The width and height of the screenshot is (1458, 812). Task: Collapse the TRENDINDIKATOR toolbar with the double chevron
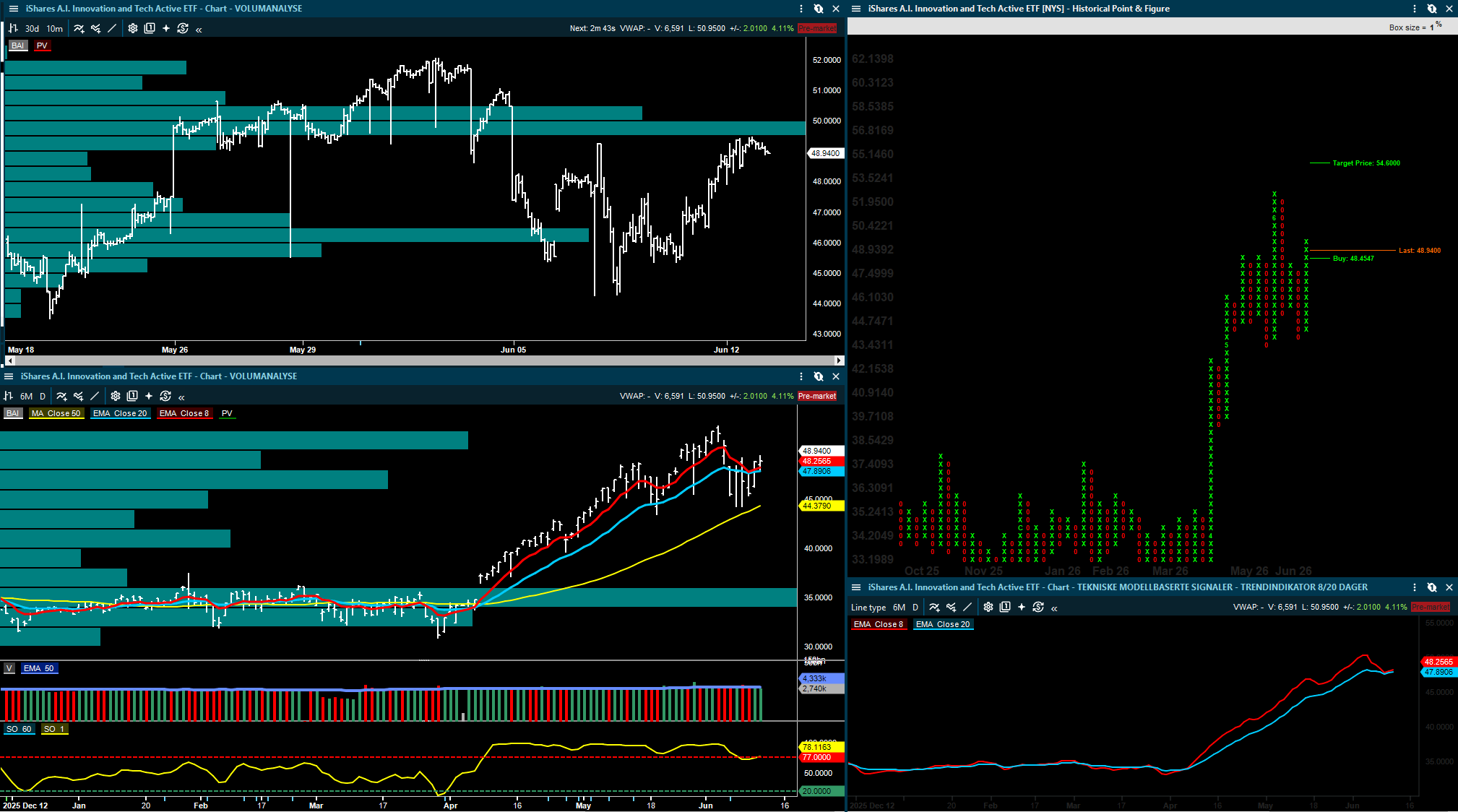tap(1054, 608)
